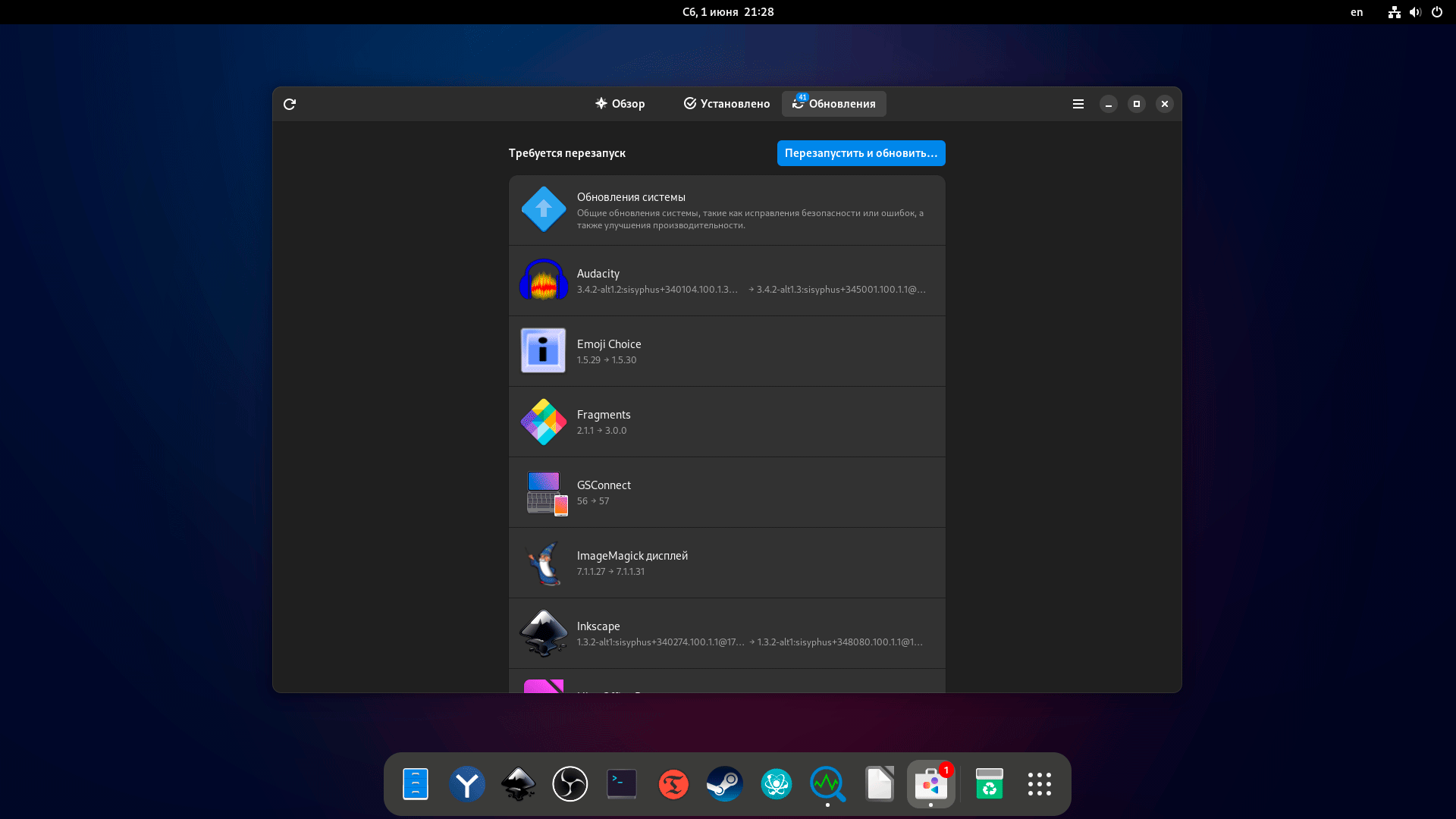The width and height of the screenshot is (1456, 819).
Task: Click the Audacity headphones icon
Action: tap(543, 281)
